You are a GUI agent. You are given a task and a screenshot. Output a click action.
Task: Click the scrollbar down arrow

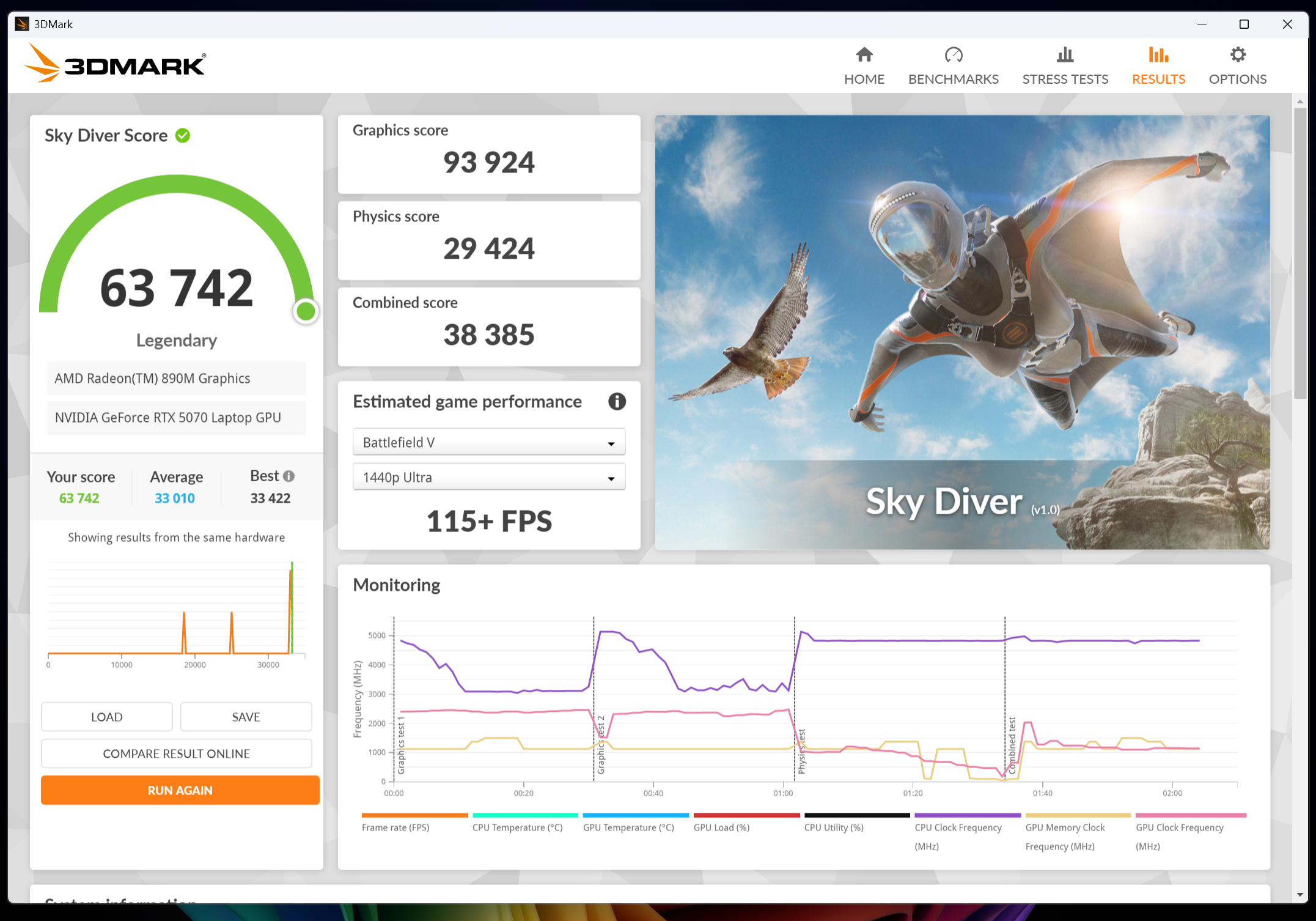1299,895
